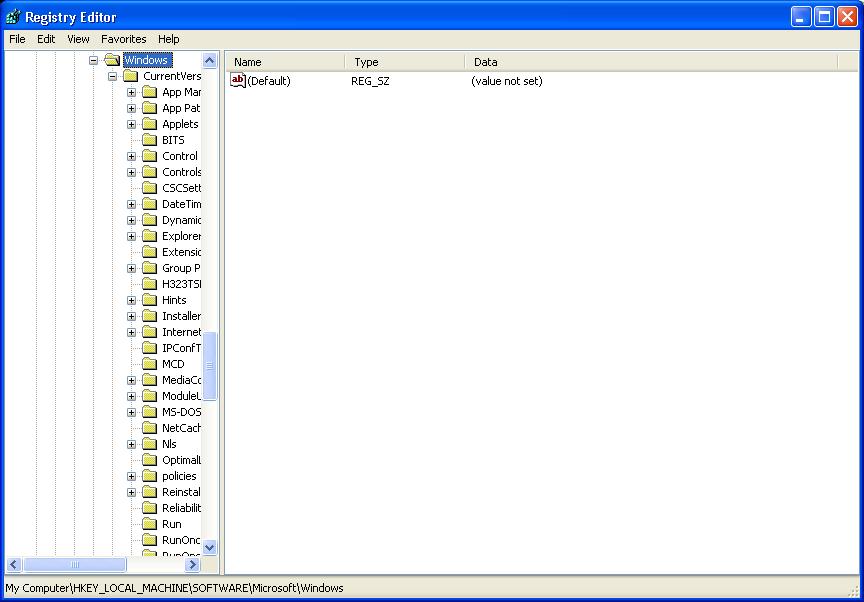This screenshot has width=864, height=602.
Task: Expand the App Mar key
Action: pos(131,92)
